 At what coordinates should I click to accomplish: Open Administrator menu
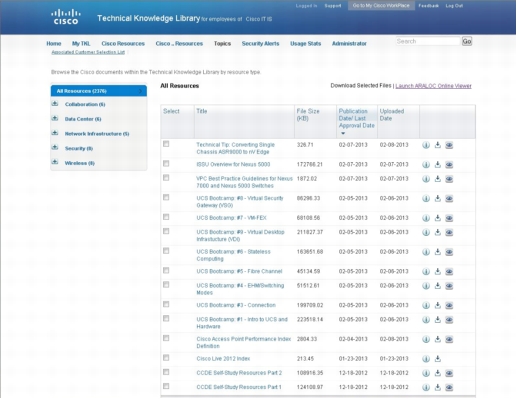[x=349, y=44]
